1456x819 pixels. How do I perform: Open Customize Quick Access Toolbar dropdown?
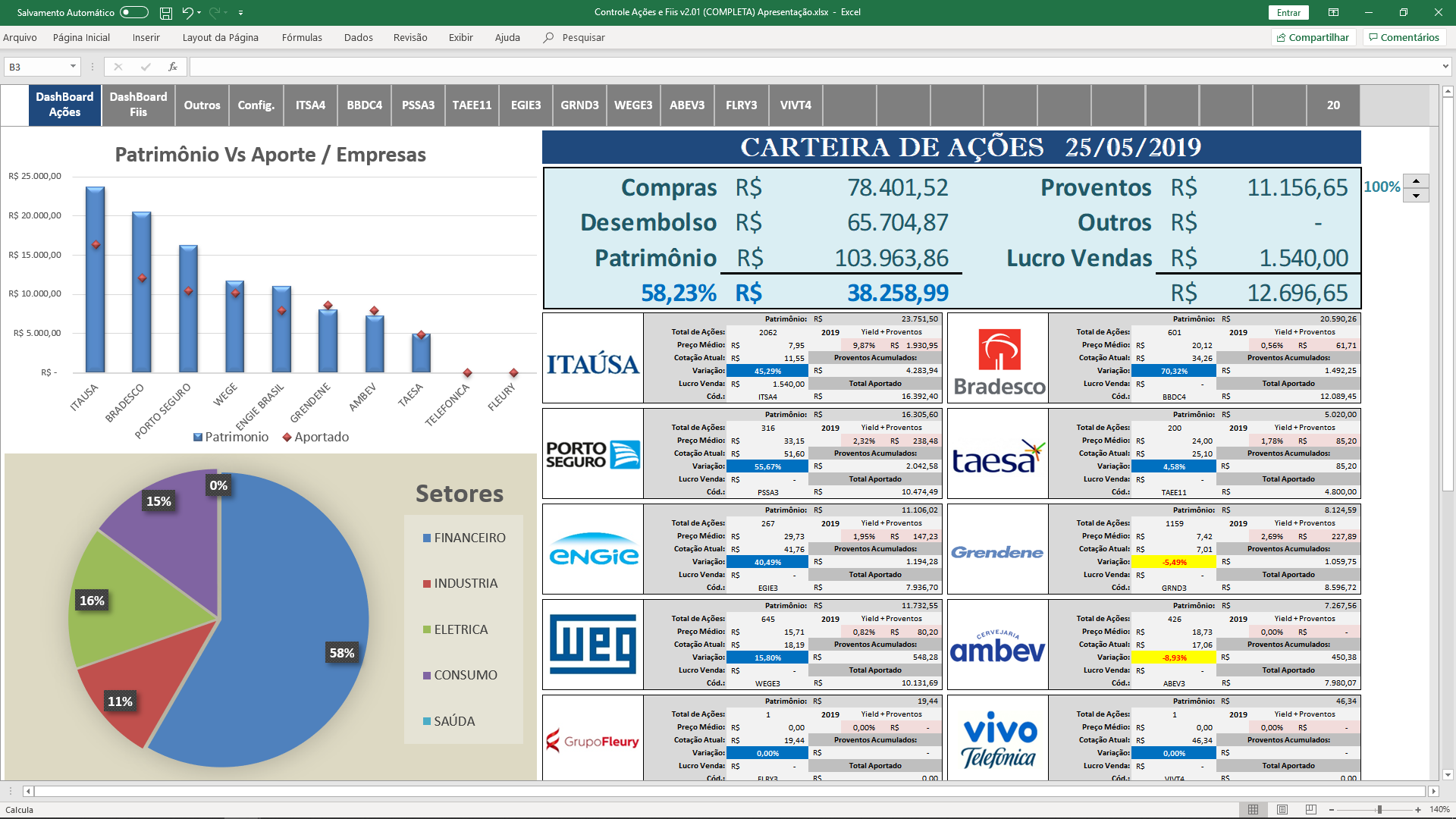point(240,13)
